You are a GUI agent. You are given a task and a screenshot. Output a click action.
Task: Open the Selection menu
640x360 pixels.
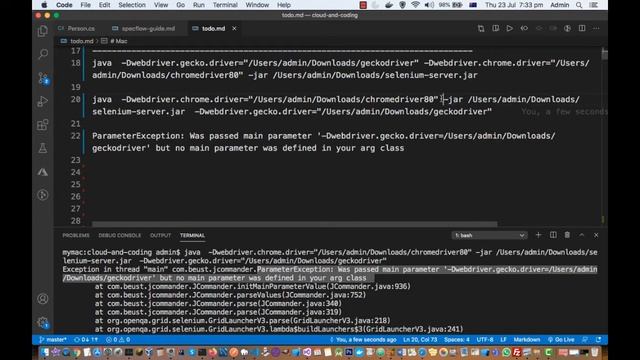click(x=132, y=5)
